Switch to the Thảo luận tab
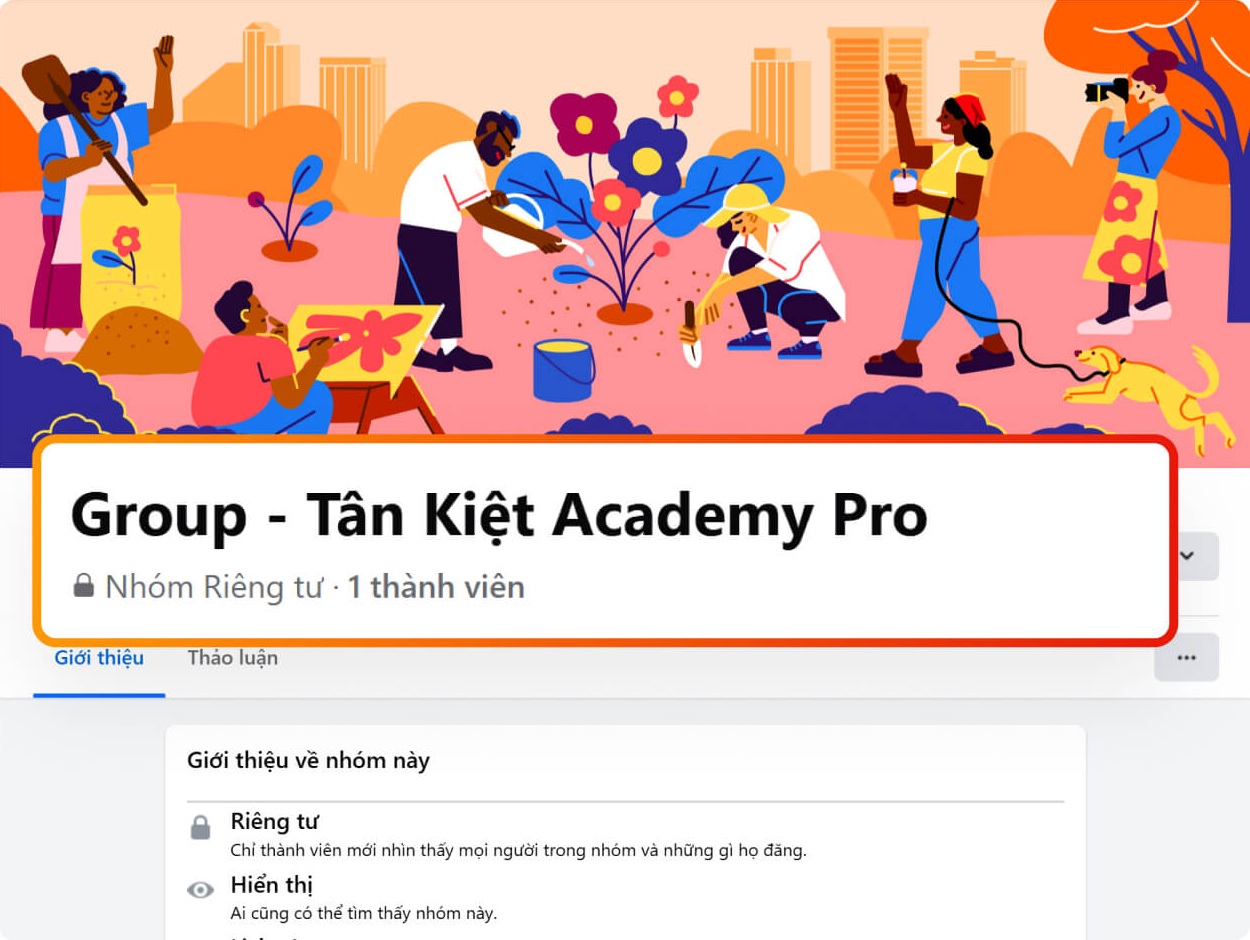This screenshot has height=940, width=1250. click(x=232, y=657)
